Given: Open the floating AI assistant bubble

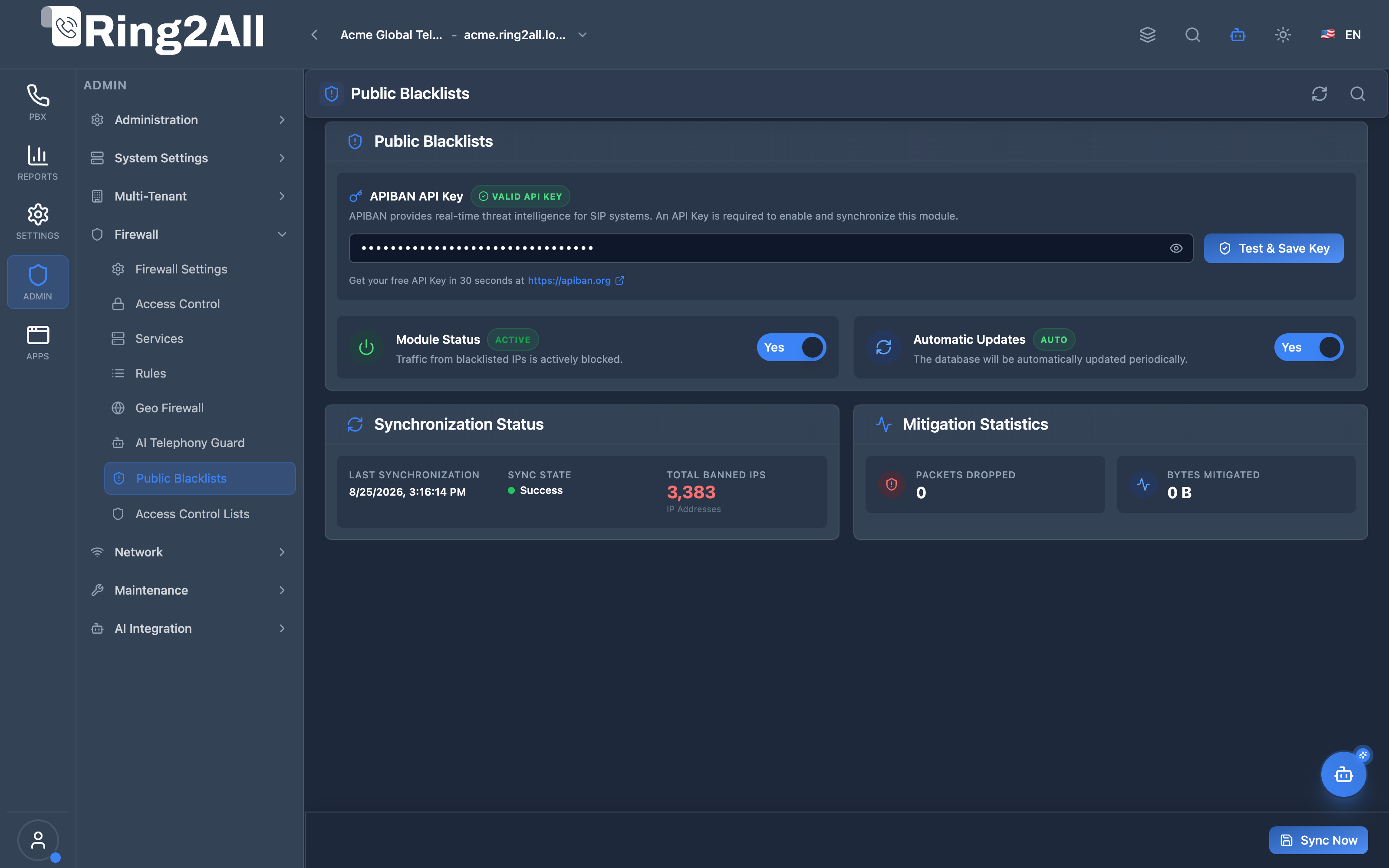Looking at the screenshot, I should 1344,774.
